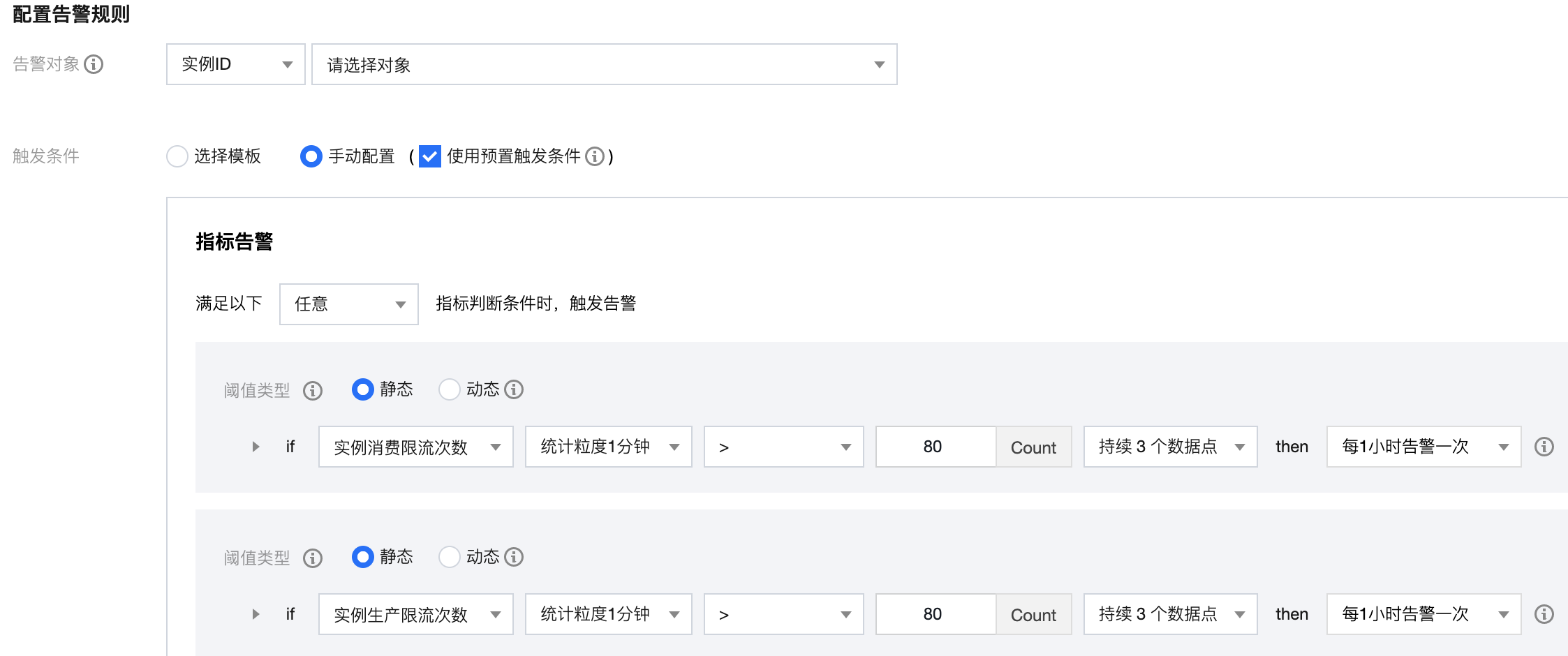Select 静态 radio in second rule
The height and width of the screenshot is (656, 1568).
tap(363, 557)
